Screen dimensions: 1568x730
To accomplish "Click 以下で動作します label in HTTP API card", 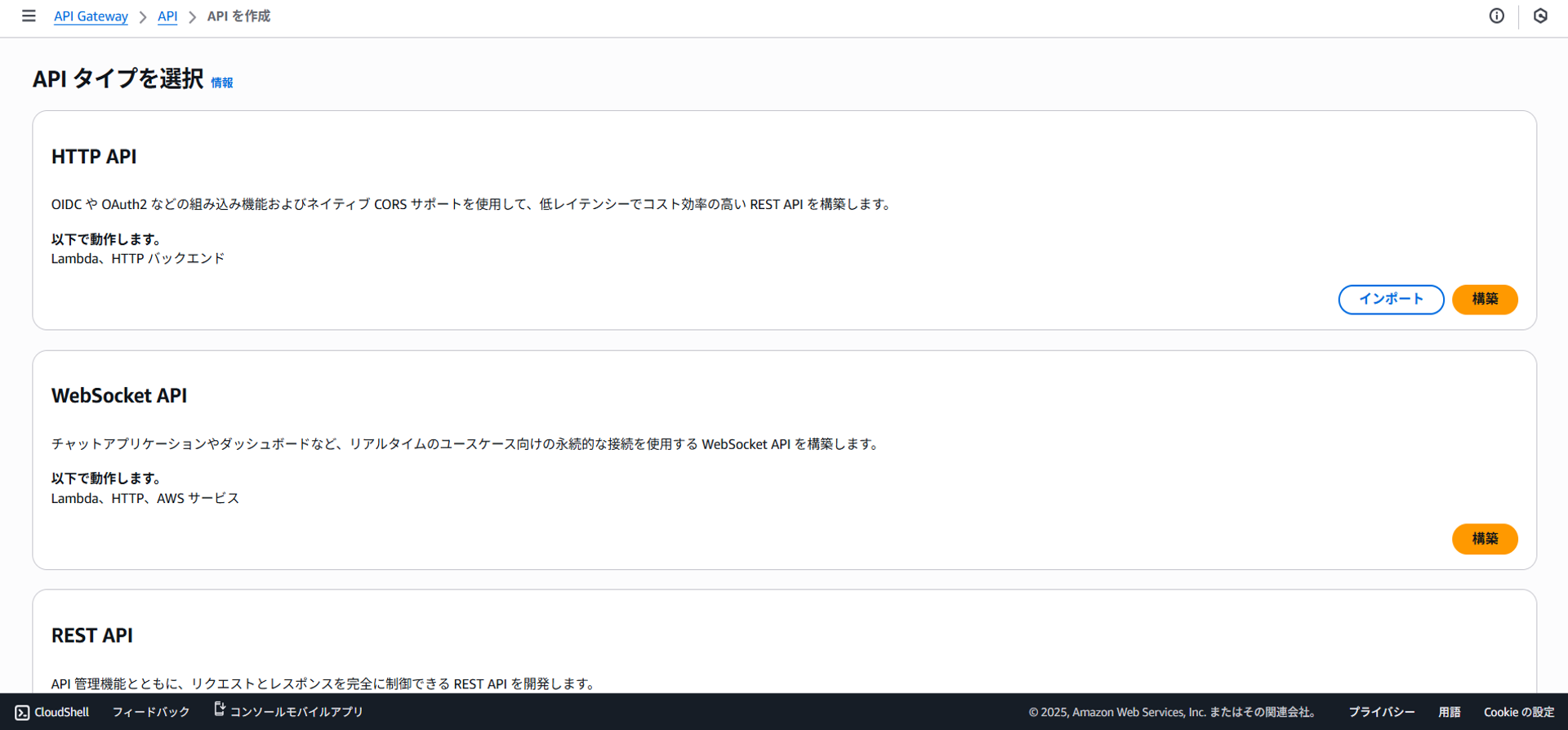I will click(107, 239).
